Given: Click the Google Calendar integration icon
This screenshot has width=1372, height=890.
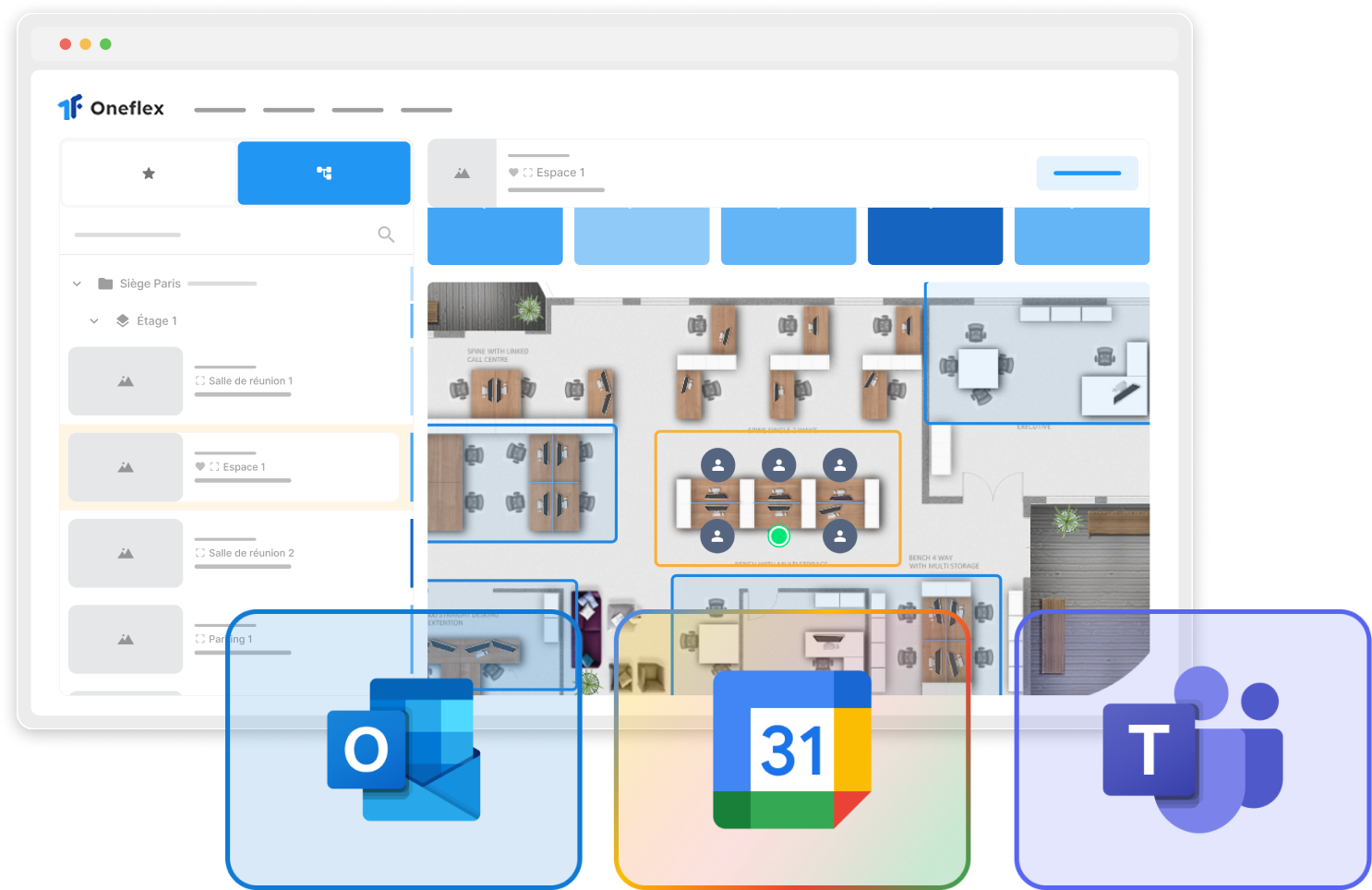Looking at the screenshot, I should click(792, 750).
